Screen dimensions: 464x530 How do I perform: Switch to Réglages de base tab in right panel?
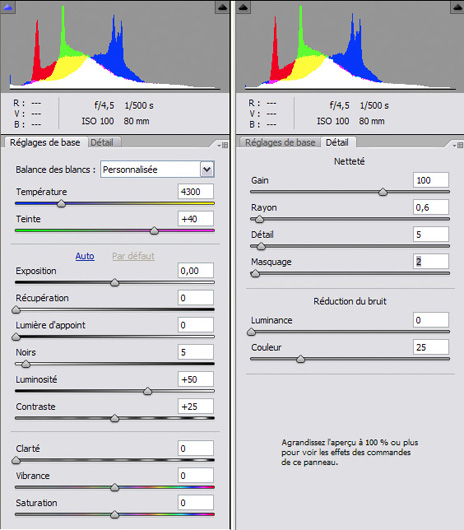(x=280, y=142)
